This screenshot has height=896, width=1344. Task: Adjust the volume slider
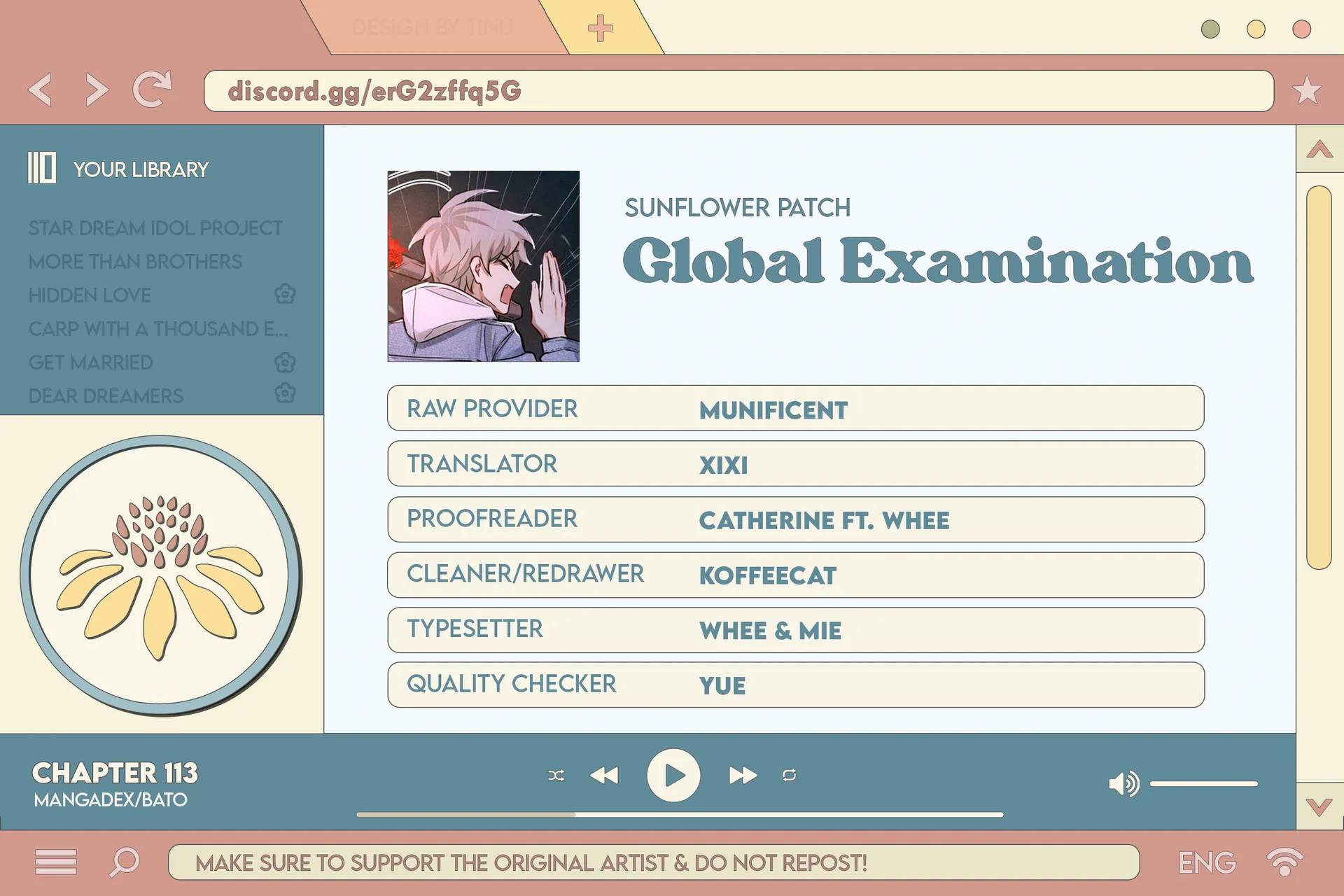tap(1203, 784)
